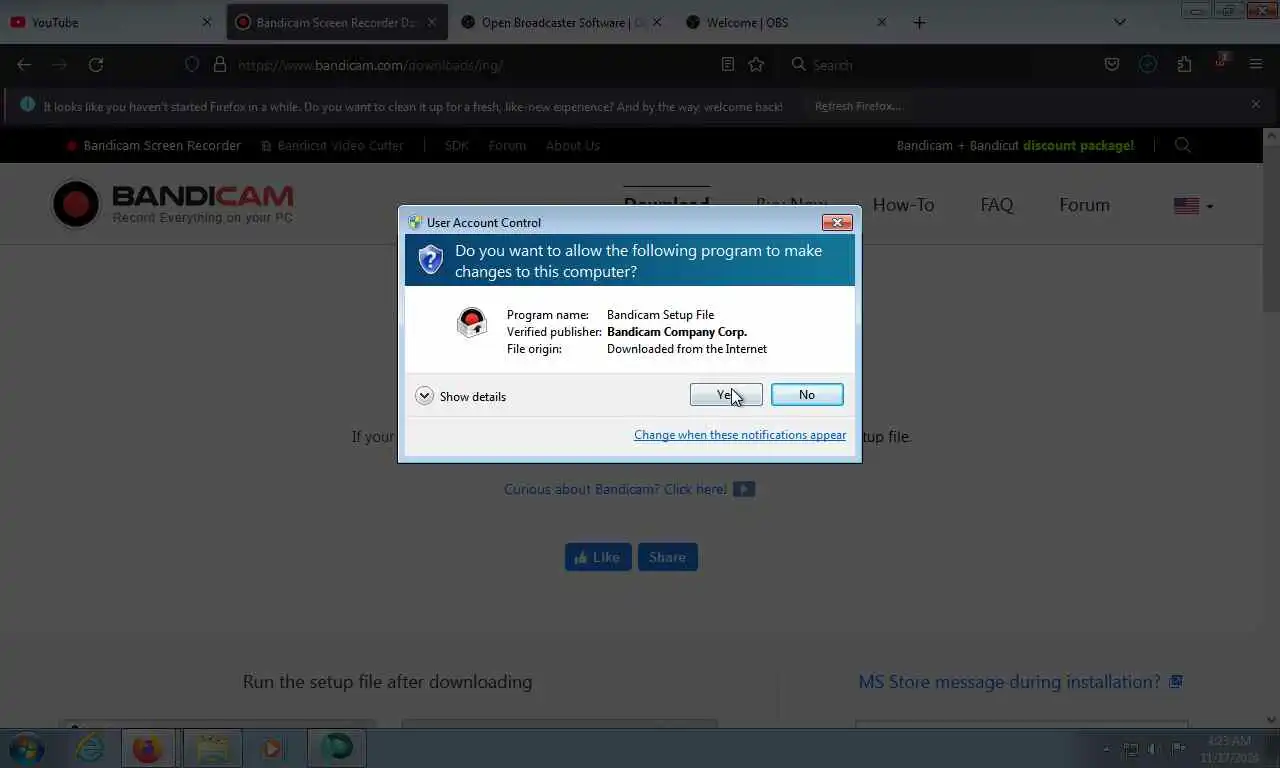Open the Firefox hamburger menu
The image size is (1280, 768).
[x=1256, y=64]
